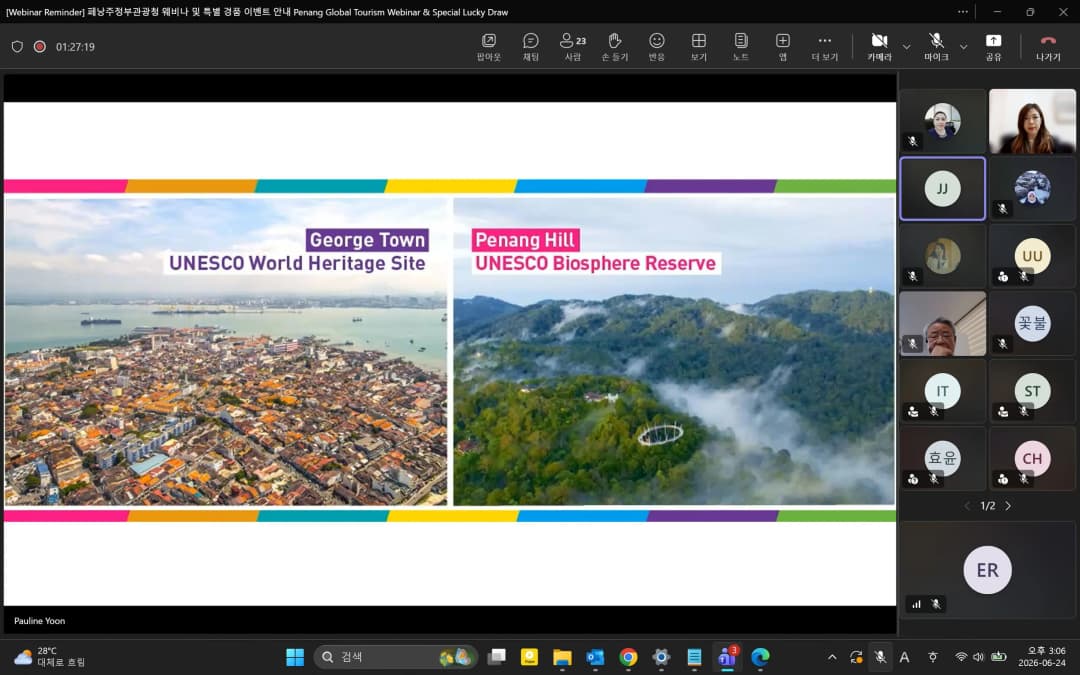Select the 효윤 participant tile
This screenshot has height=675, width=1080.
click(x=942, y=459)
